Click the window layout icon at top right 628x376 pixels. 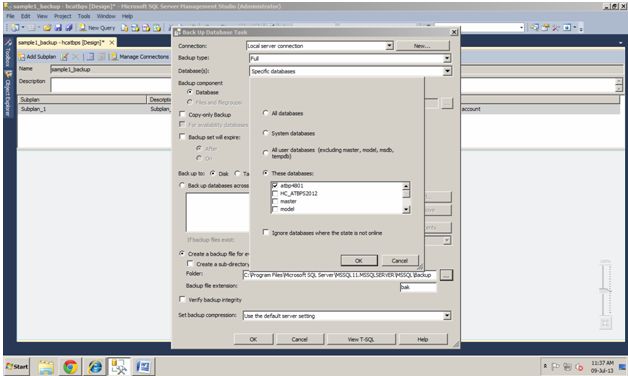(x=567, y=27)
